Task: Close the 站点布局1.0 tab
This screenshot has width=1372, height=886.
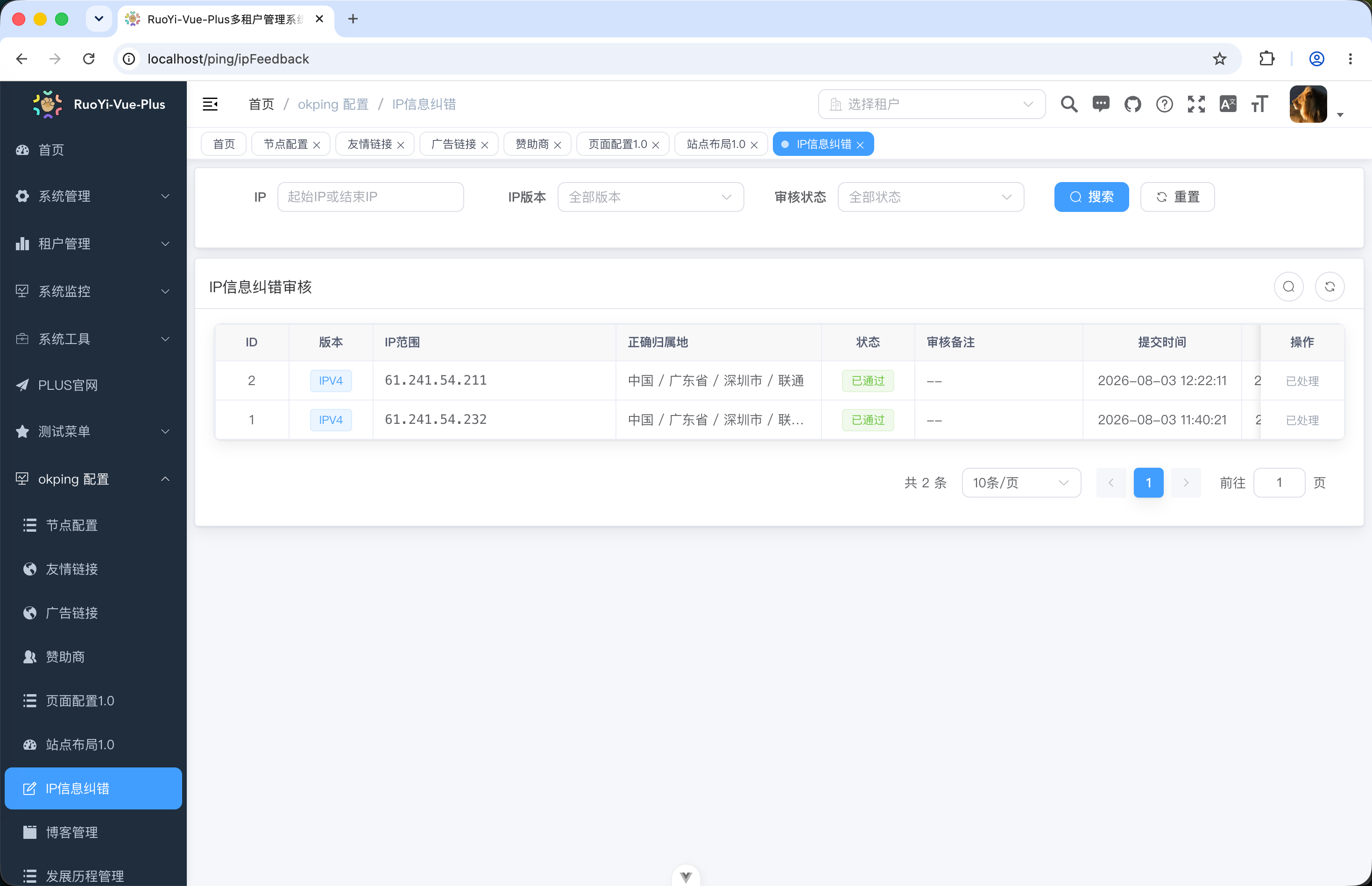Action: click(754, 145)
